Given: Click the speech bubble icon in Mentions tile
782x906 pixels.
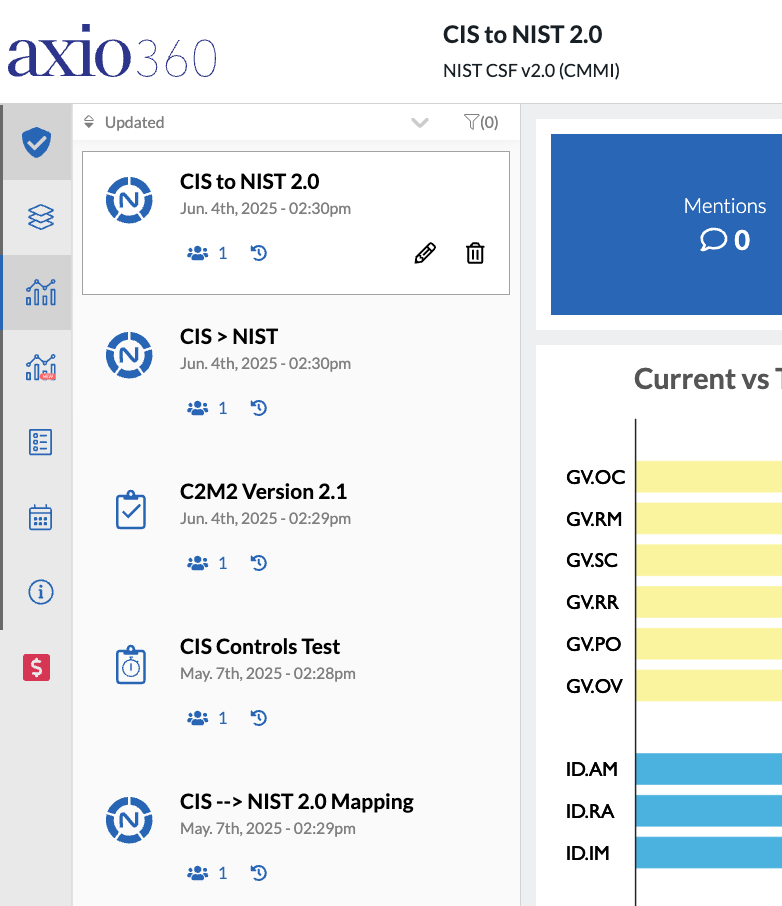Looking at the screenshot, I should (713, 239).
